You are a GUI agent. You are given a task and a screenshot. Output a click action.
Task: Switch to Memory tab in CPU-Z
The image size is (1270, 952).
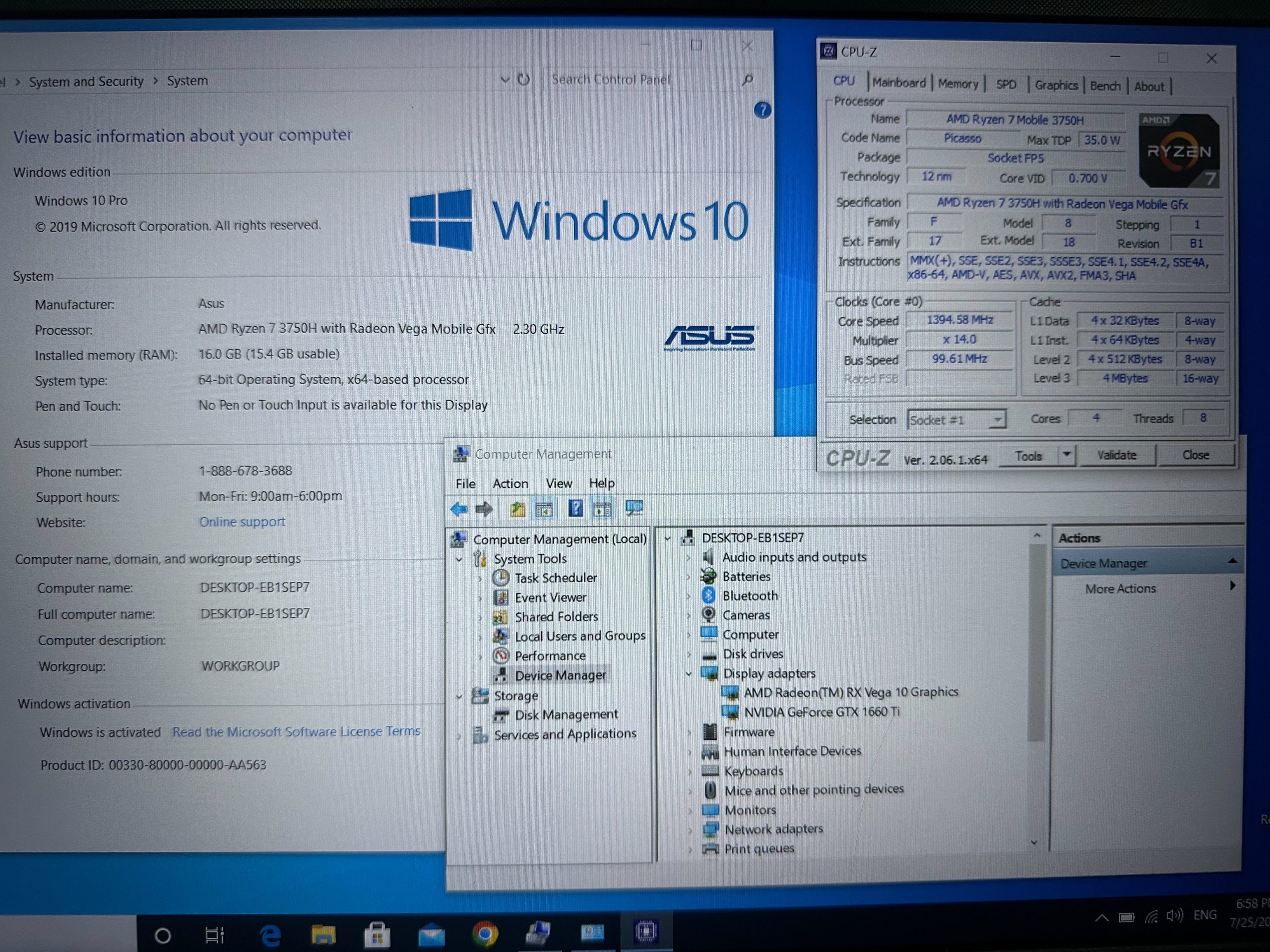957,84
